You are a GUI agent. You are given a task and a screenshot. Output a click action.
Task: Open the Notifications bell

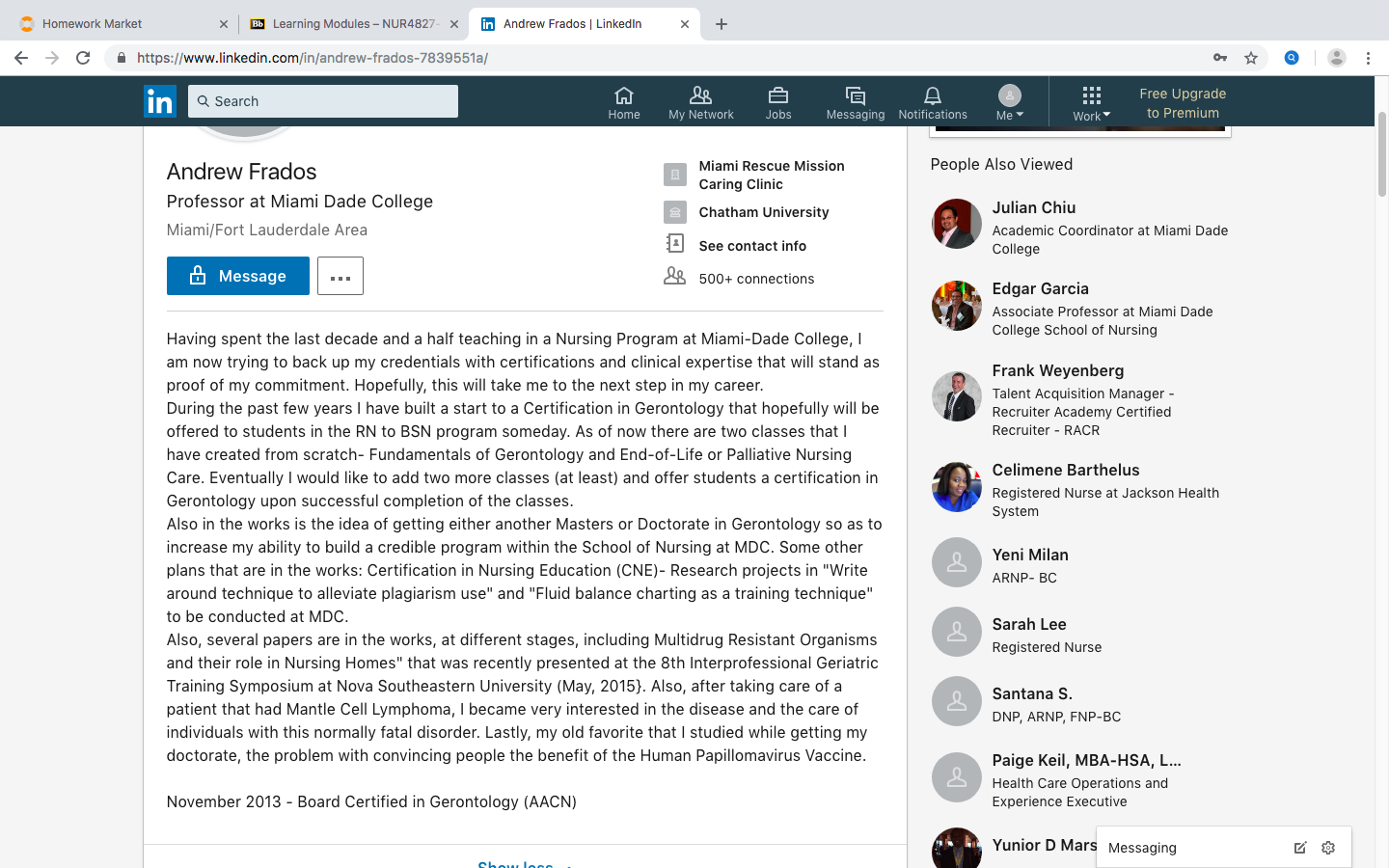[x=933, y=102]
